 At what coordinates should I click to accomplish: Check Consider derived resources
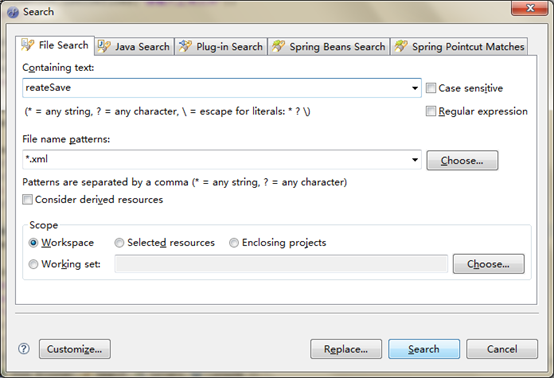[27, 200]
